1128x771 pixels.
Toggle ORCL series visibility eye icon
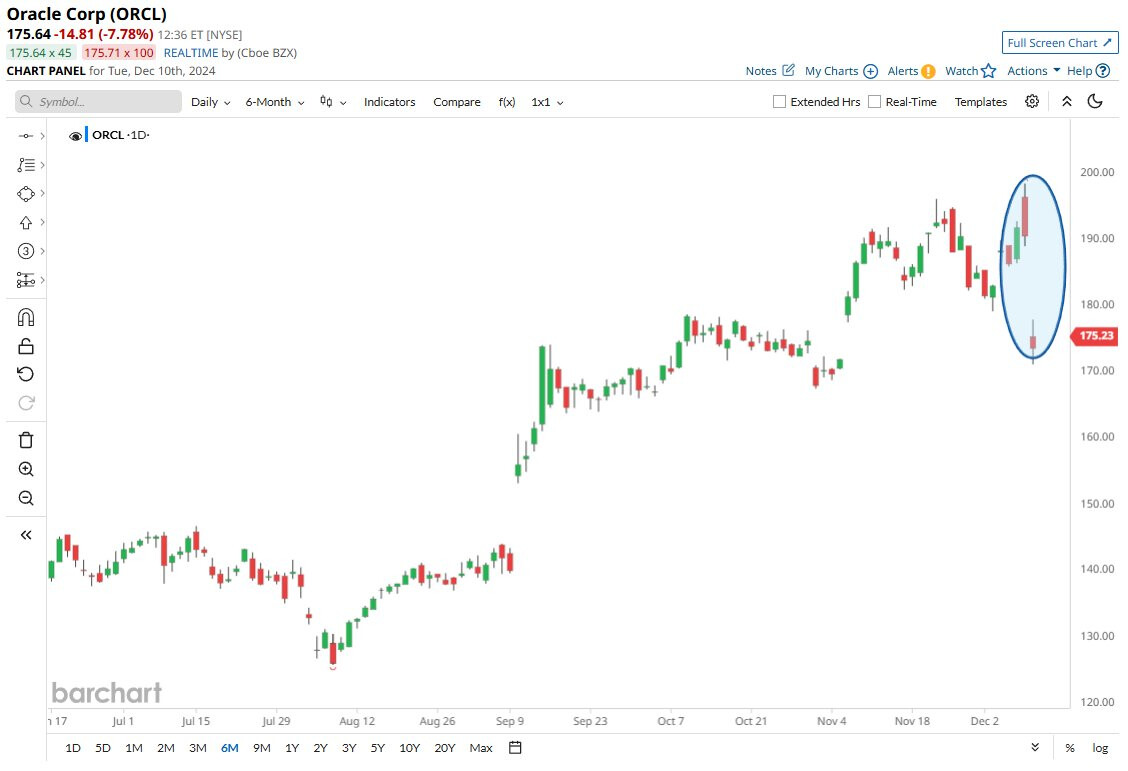[x=75, y=136]
